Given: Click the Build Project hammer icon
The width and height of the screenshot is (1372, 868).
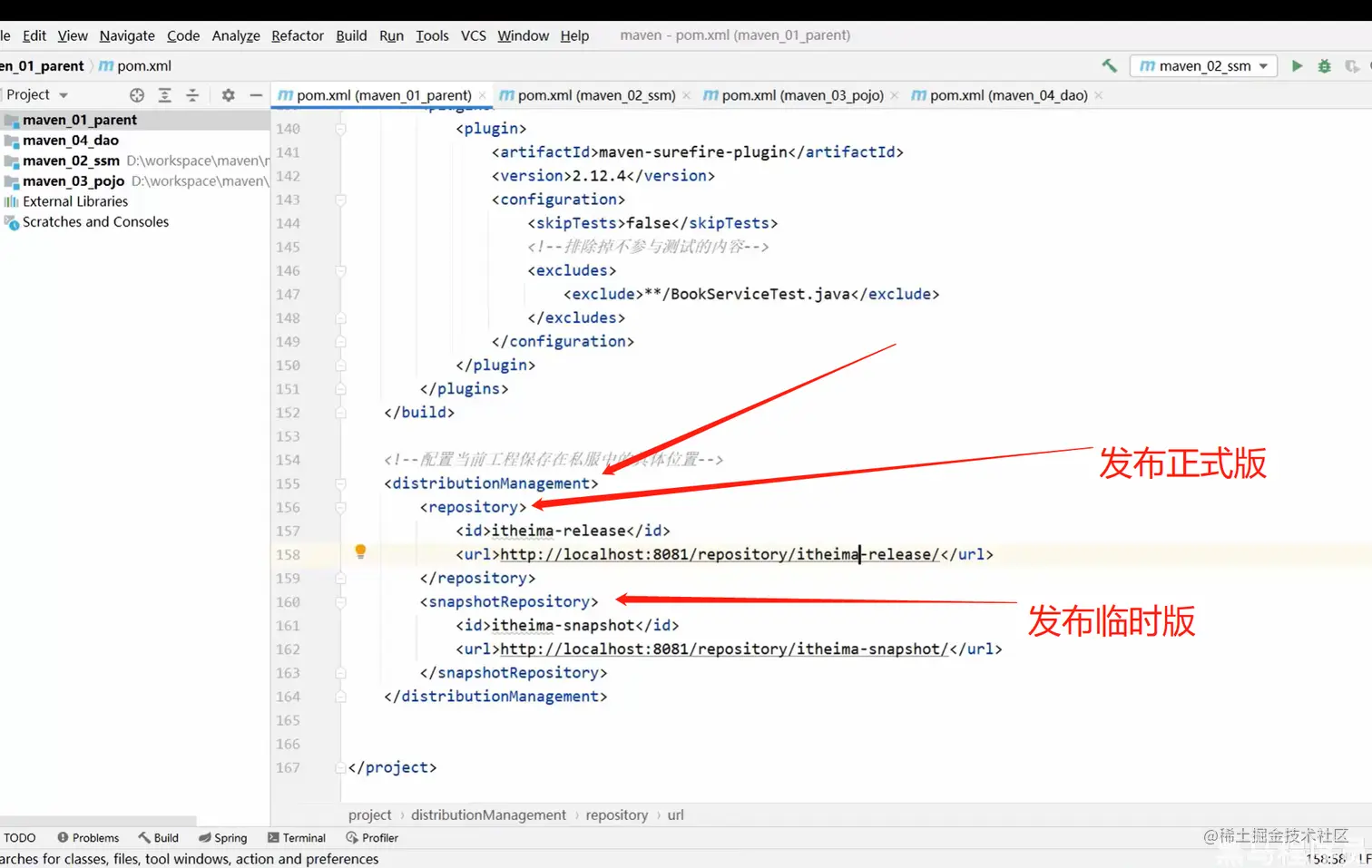Looking at the screenshot, I should point(1109,65).
